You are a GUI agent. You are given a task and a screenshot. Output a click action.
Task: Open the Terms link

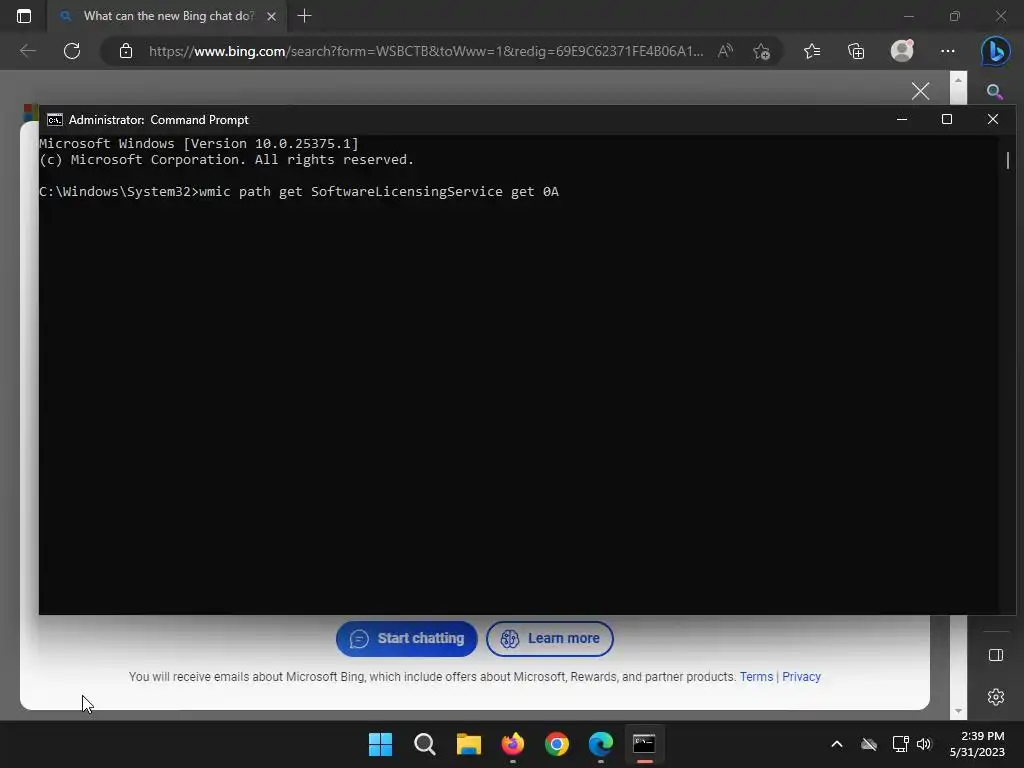click(x=756, y=677)
